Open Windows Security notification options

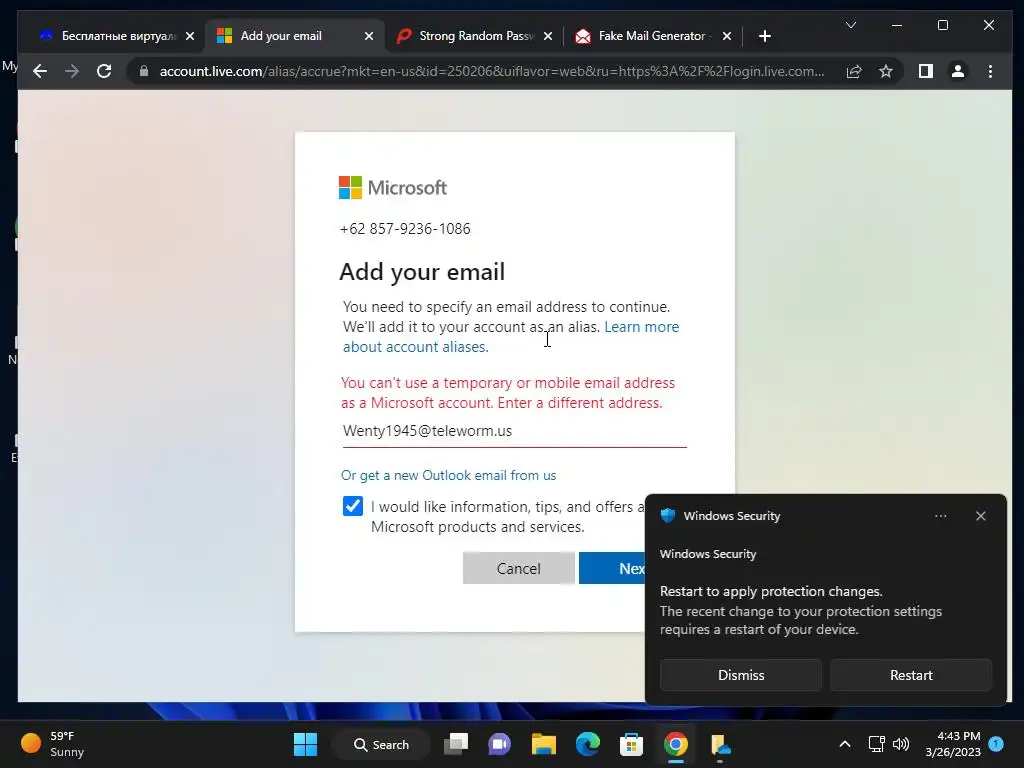click(x=940, y=516)
